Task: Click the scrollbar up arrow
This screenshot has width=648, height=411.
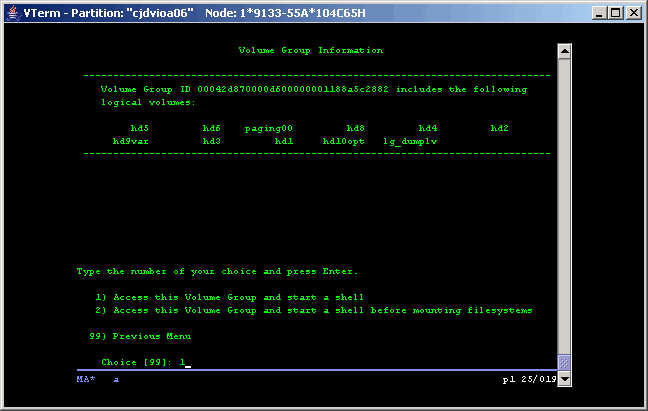Action: tap(564, 51)
